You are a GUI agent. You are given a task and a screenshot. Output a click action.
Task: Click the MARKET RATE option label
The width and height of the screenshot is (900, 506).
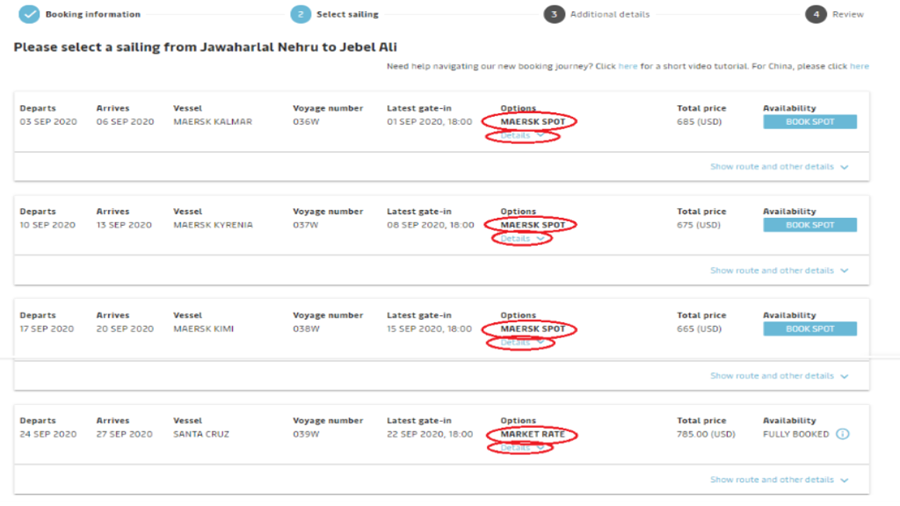(533, 434)
